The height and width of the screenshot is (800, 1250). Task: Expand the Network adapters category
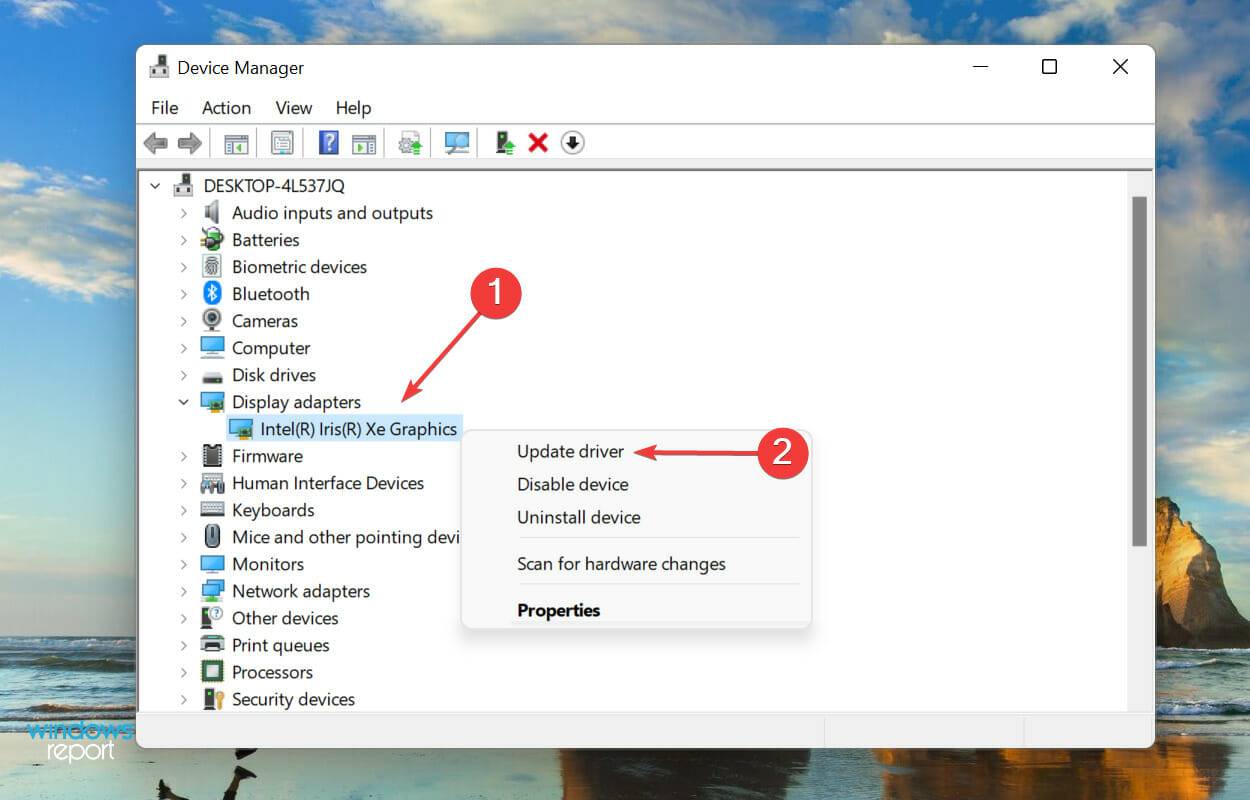pyautogui.click(x=183, y=591)
